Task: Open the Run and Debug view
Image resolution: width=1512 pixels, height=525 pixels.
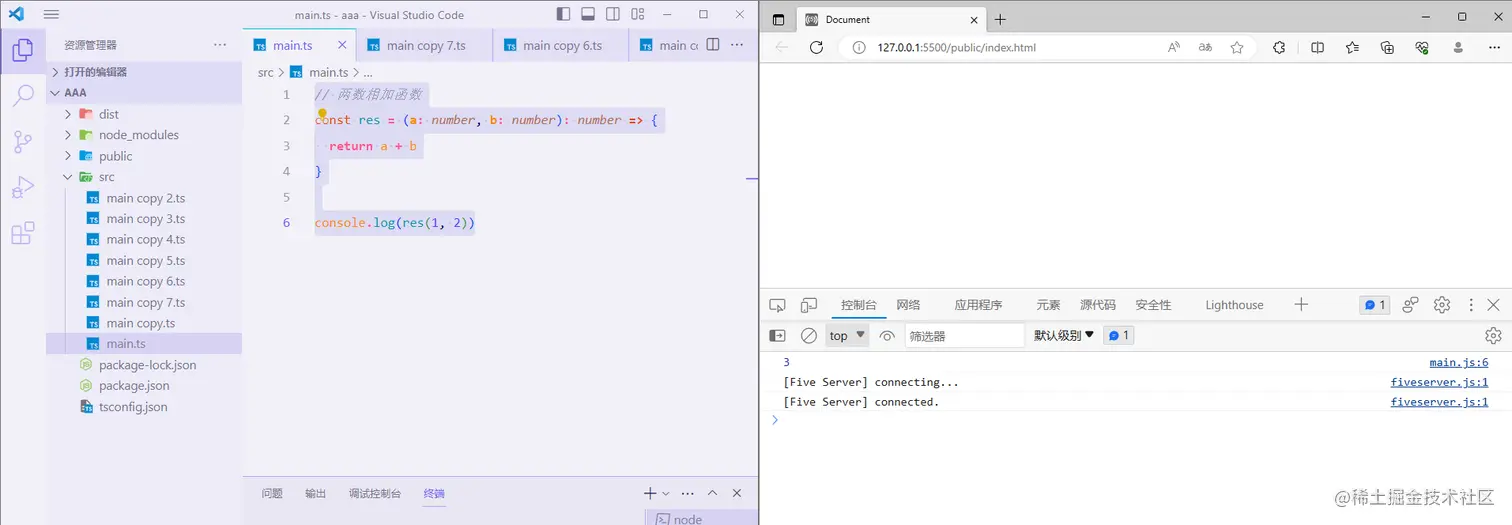Action: point(23,188)
